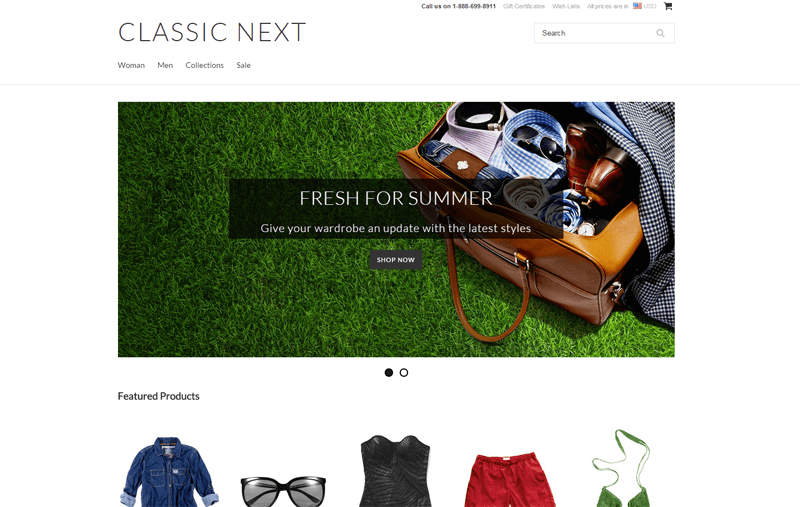Open the USD currency selector
The width and height of the screenshot is (800, 507).
click(x=649, y=6)
